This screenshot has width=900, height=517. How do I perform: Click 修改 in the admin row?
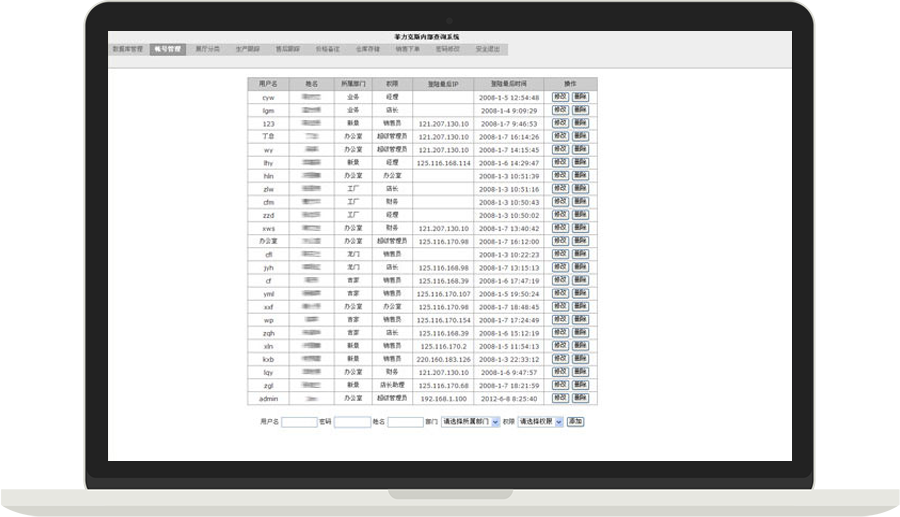[560, 398]
